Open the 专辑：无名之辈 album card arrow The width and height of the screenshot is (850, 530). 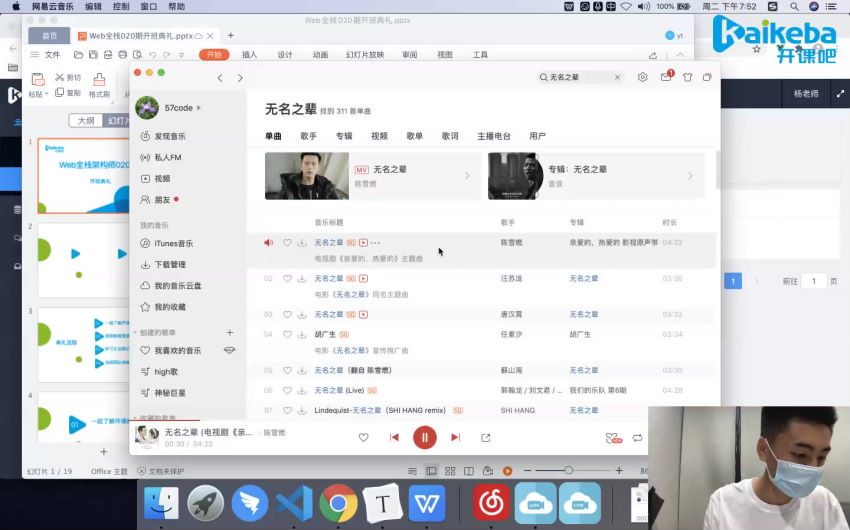689,176
